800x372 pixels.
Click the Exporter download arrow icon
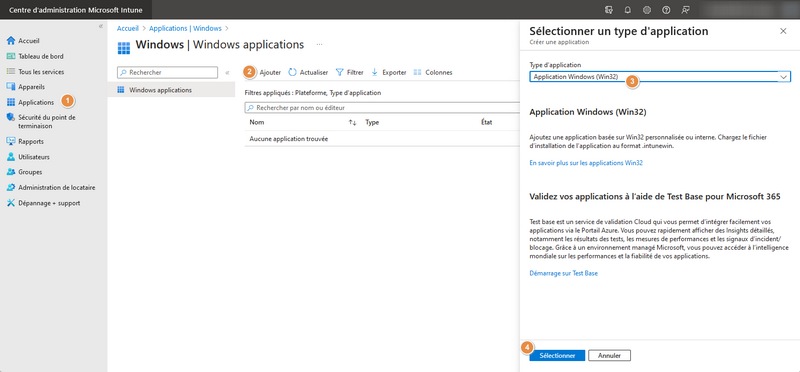pos(374,72)
